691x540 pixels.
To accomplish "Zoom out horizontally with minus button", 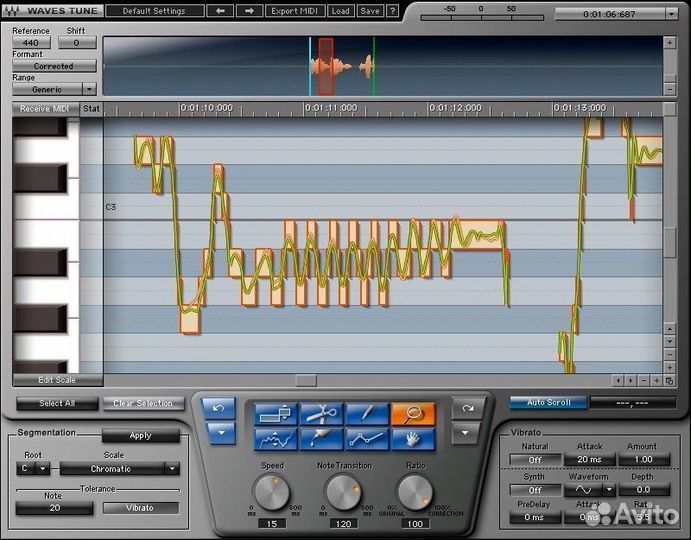I will coord(644,380).
